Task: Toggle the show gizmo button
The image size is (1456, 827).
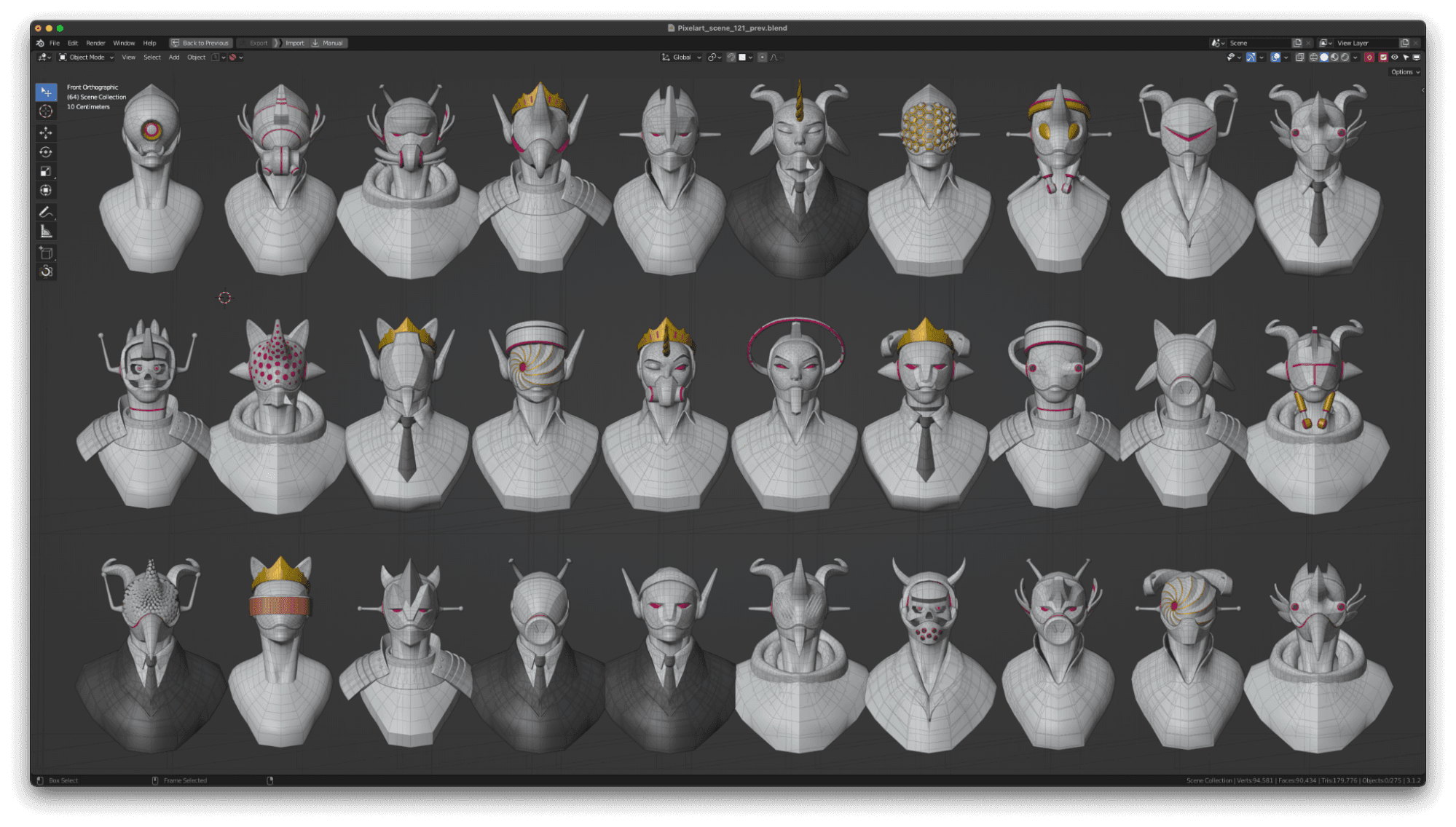Action: [1251, 58]
